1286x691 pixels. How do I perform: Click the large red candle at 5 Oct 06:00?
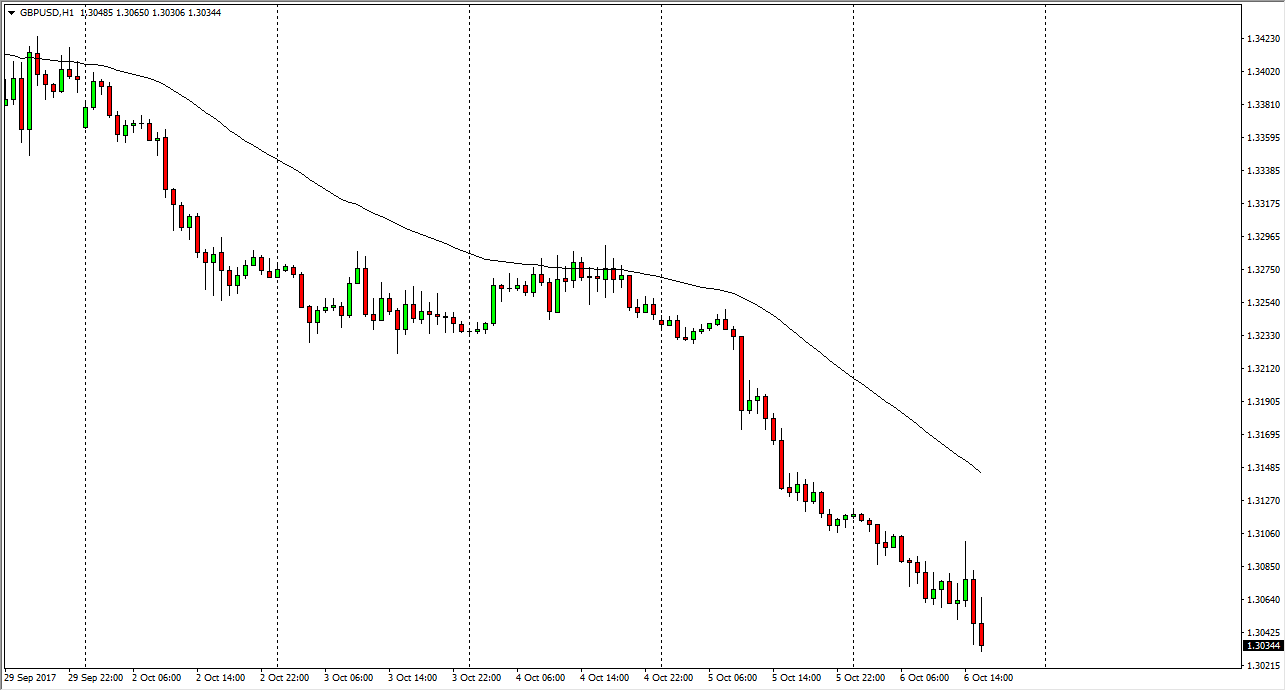[741, 373]
